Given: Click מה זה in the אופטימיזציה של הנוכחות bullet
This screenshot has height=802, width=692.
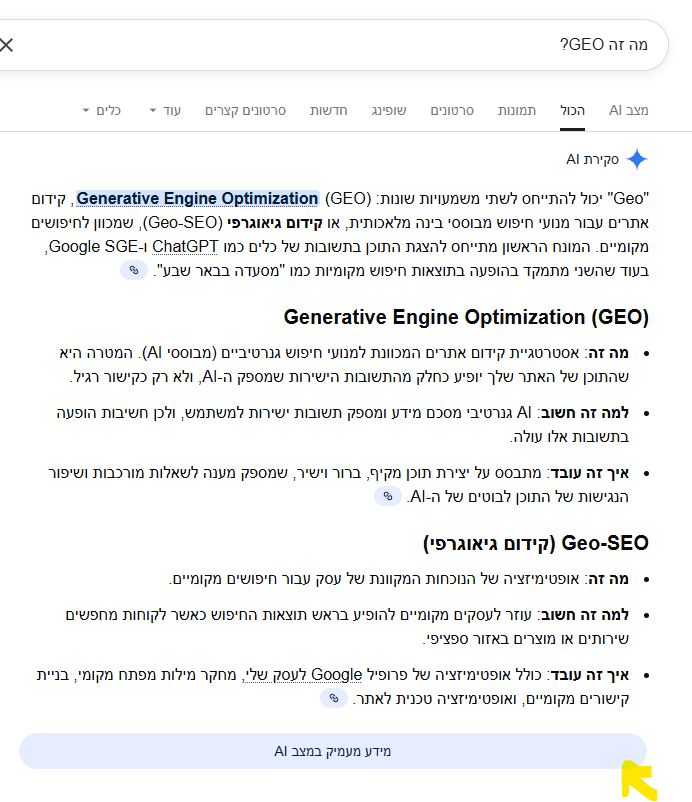Looking at the screenshot, I should coord(609,579).
